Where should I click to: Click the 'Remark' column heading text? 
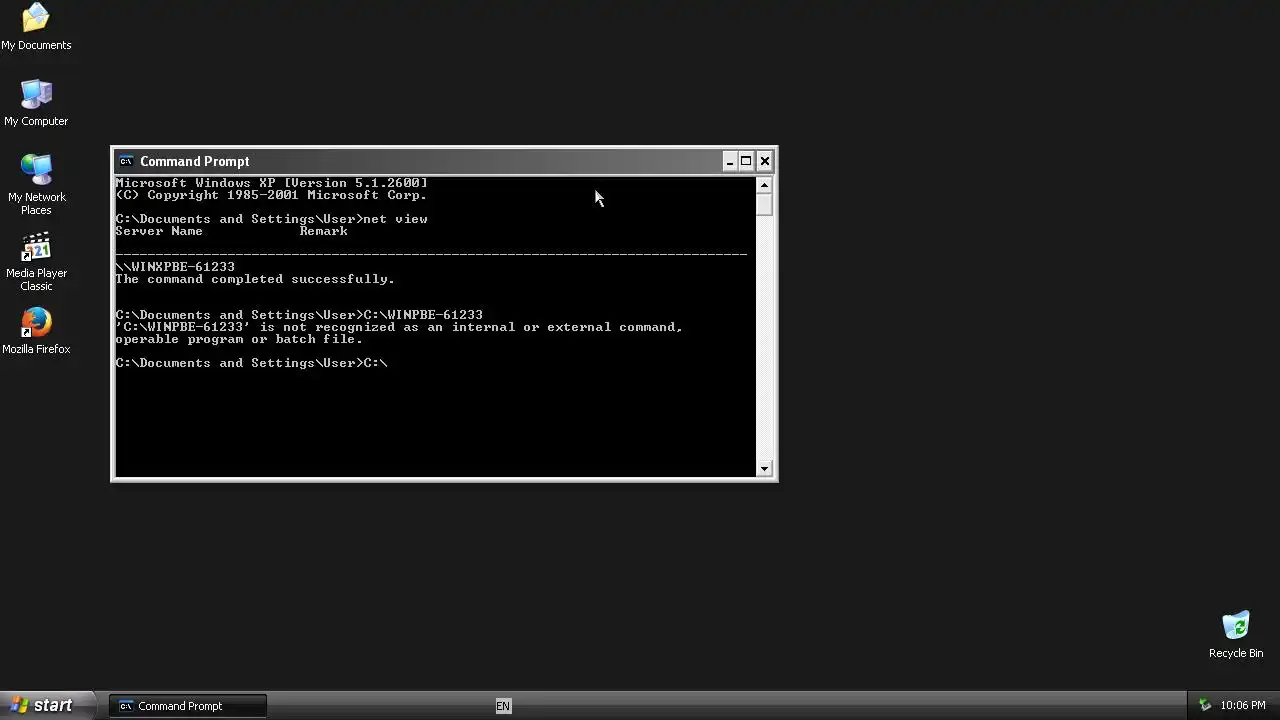(x=323, y=231)
